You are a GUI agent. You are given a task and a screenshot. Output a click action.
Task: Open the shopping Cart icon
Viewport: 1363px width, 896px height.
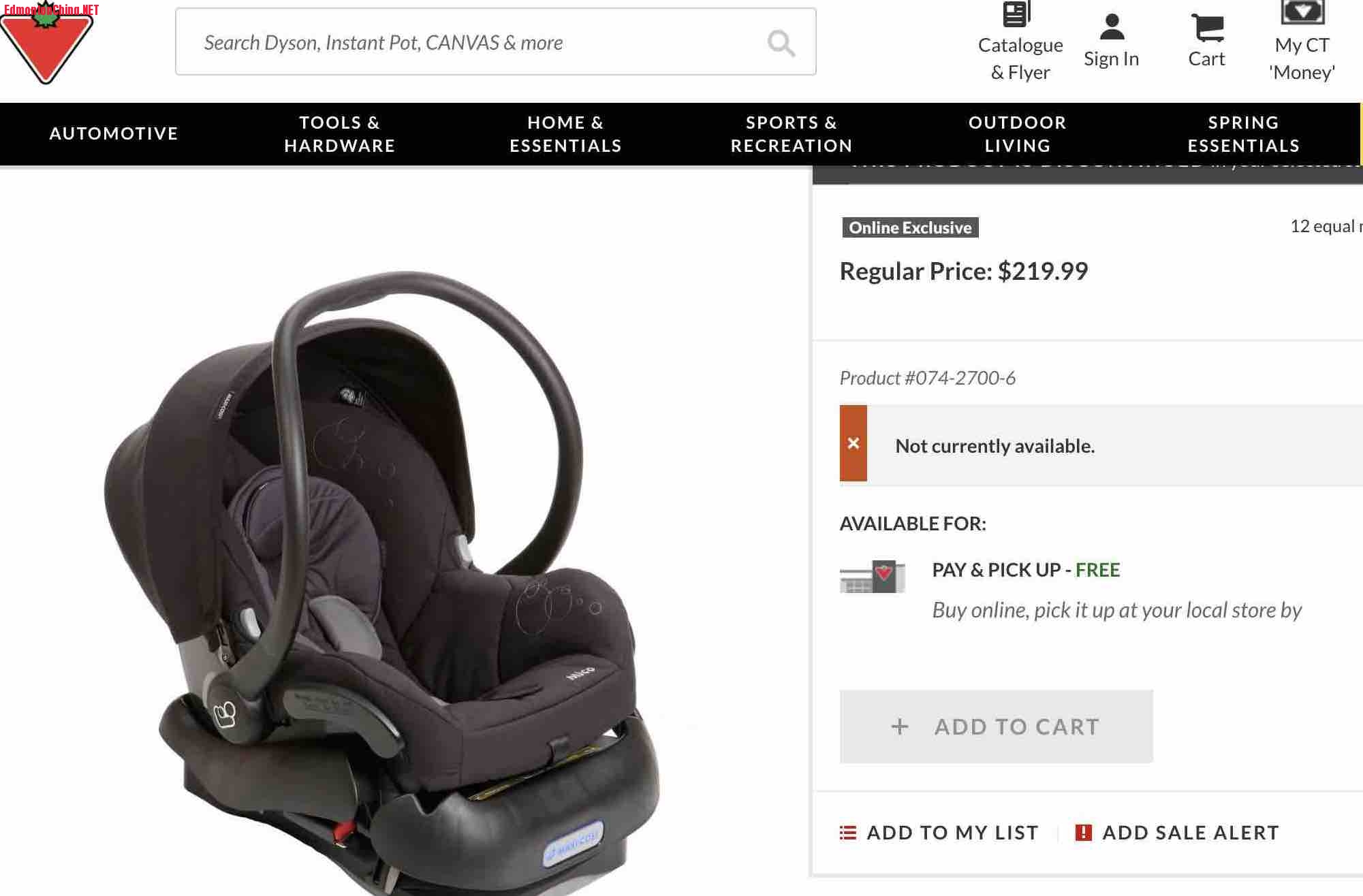click(1207, 27)
